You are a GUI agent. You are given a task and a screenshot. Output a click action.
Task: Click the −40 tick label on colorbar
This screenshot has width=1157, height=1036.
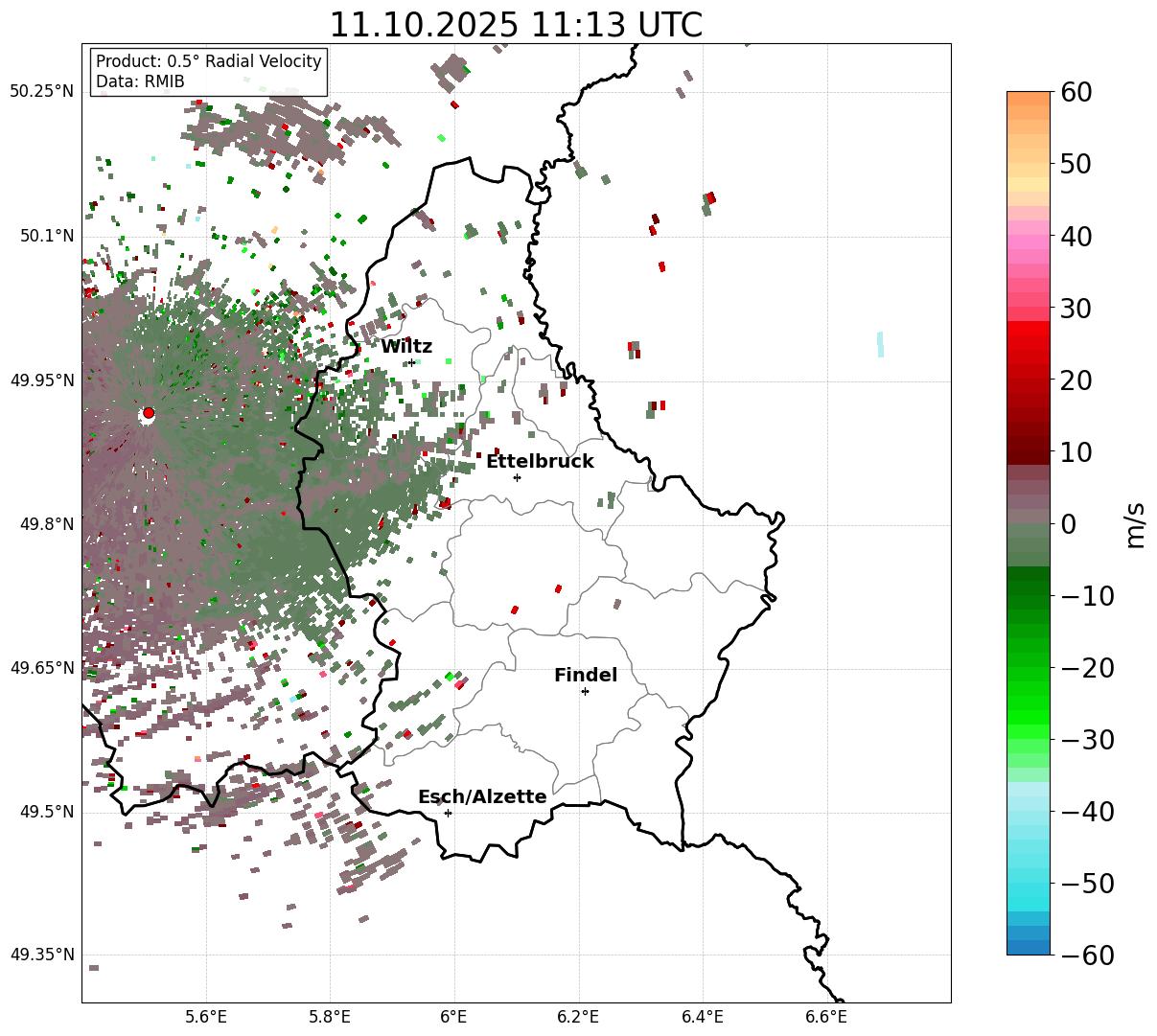click(x=1088, y=811)
